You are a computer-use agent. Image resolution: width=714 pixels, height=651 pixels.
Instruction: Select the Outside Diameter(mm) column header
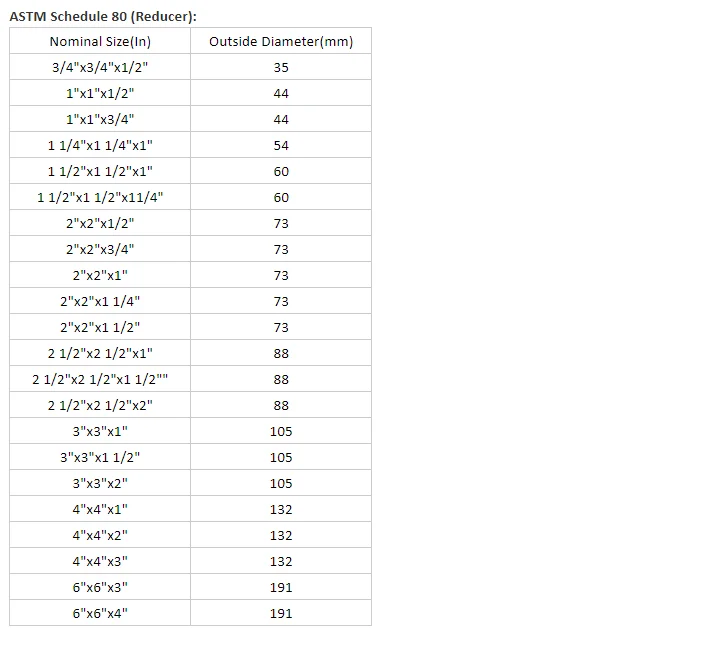[x=281, y=41]
